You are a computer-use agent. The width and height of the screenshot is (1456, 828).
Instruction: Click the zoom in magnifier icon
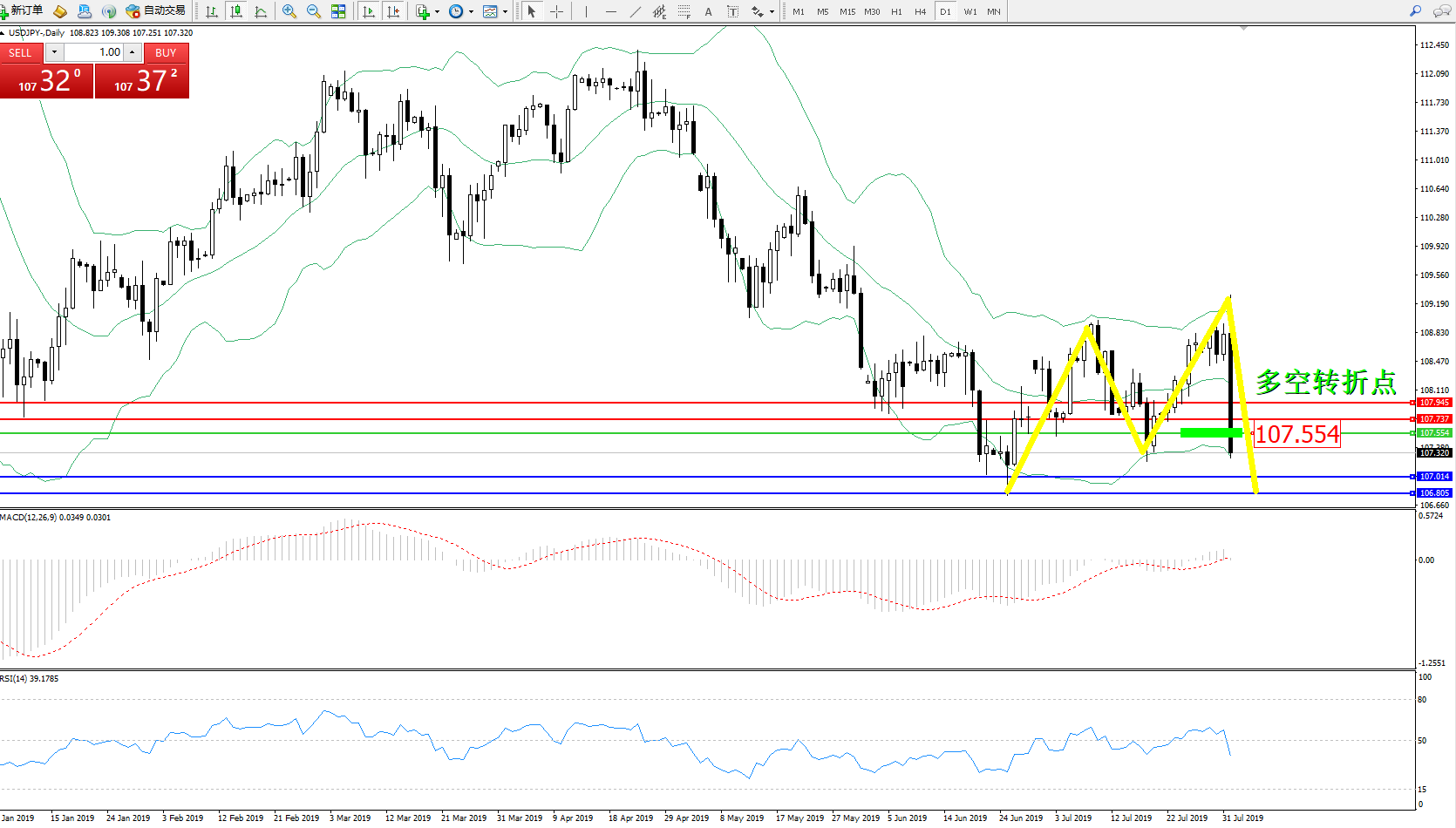(x=289, y=11)
